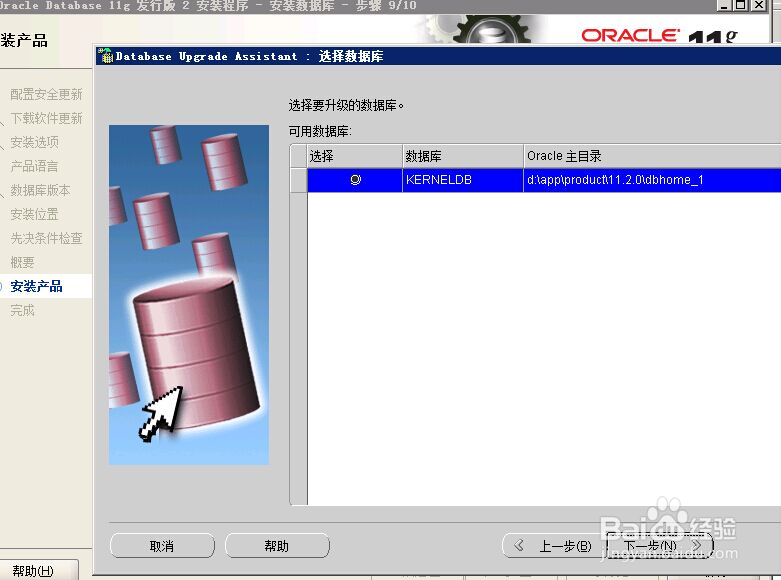Select the 下载软件更新 step

click(x=46, y=118)
